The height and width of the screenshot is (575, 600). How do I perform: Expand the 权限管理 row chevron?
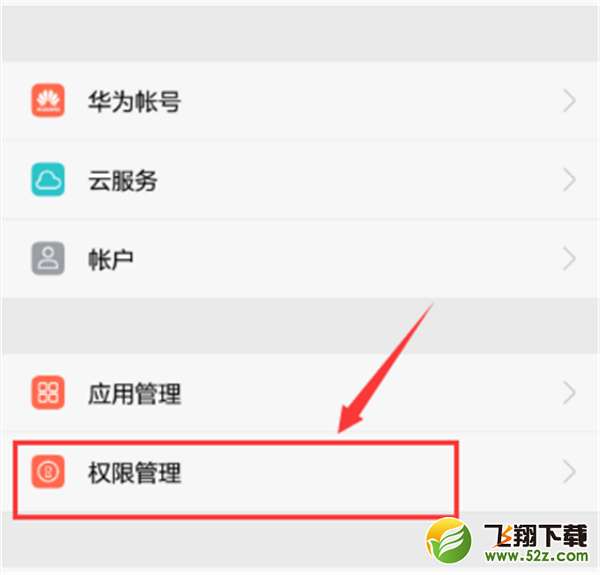click(569, 472)
